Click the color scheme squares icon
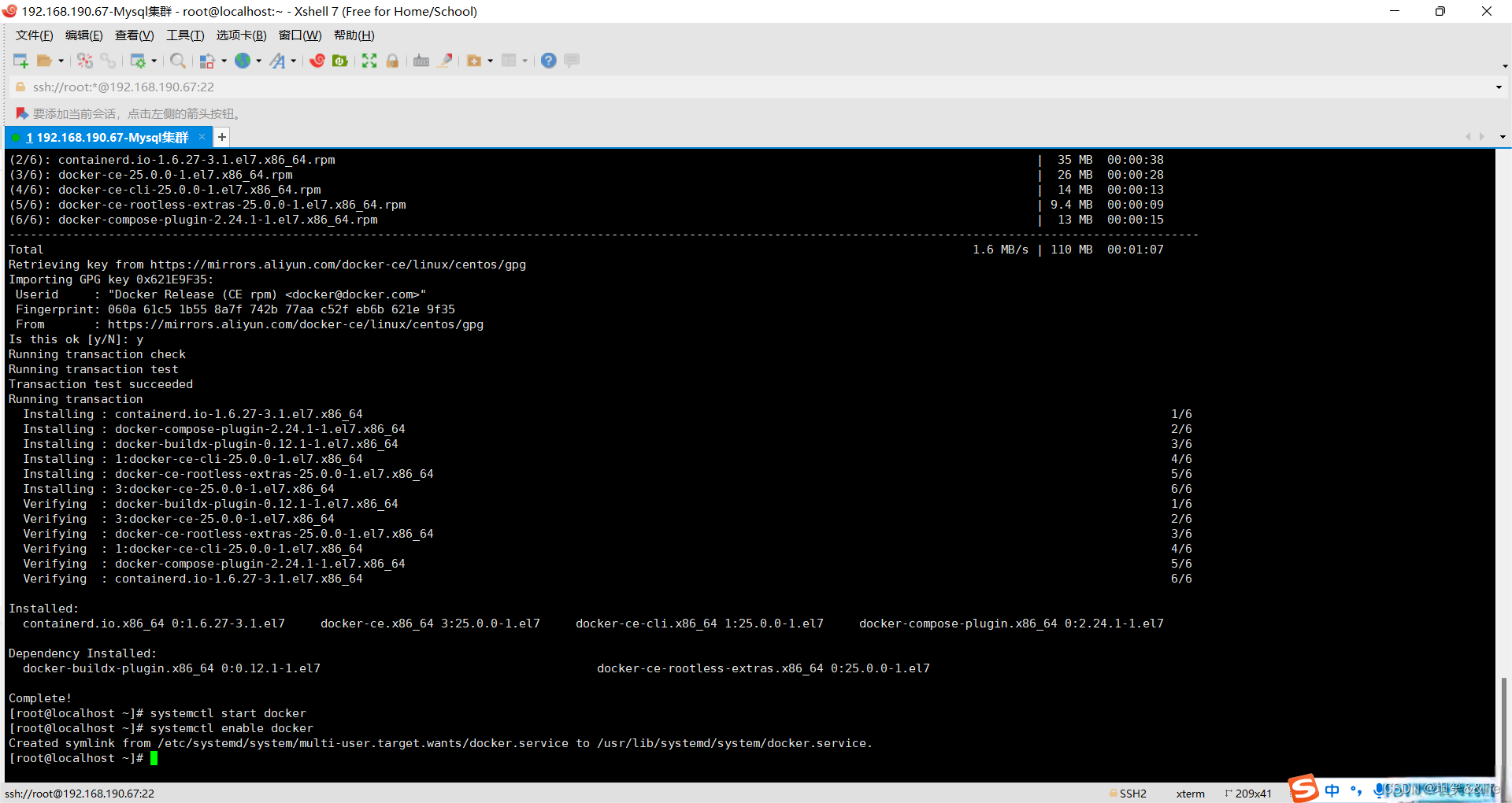 pos(207,61)
